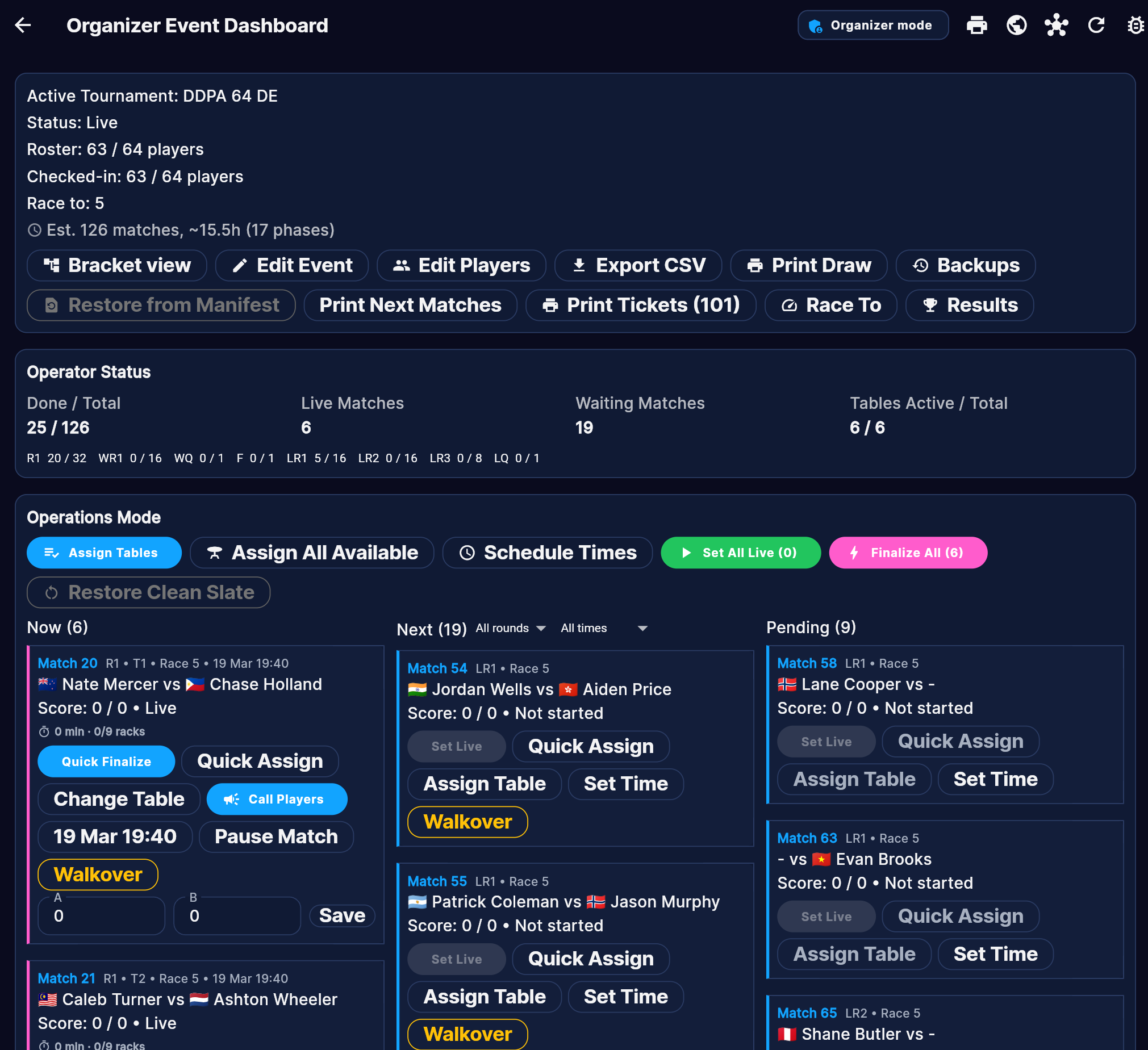1148x1050 pixels.
Task: Export the tournament as CSV
Action: click(x=638, y=265)
